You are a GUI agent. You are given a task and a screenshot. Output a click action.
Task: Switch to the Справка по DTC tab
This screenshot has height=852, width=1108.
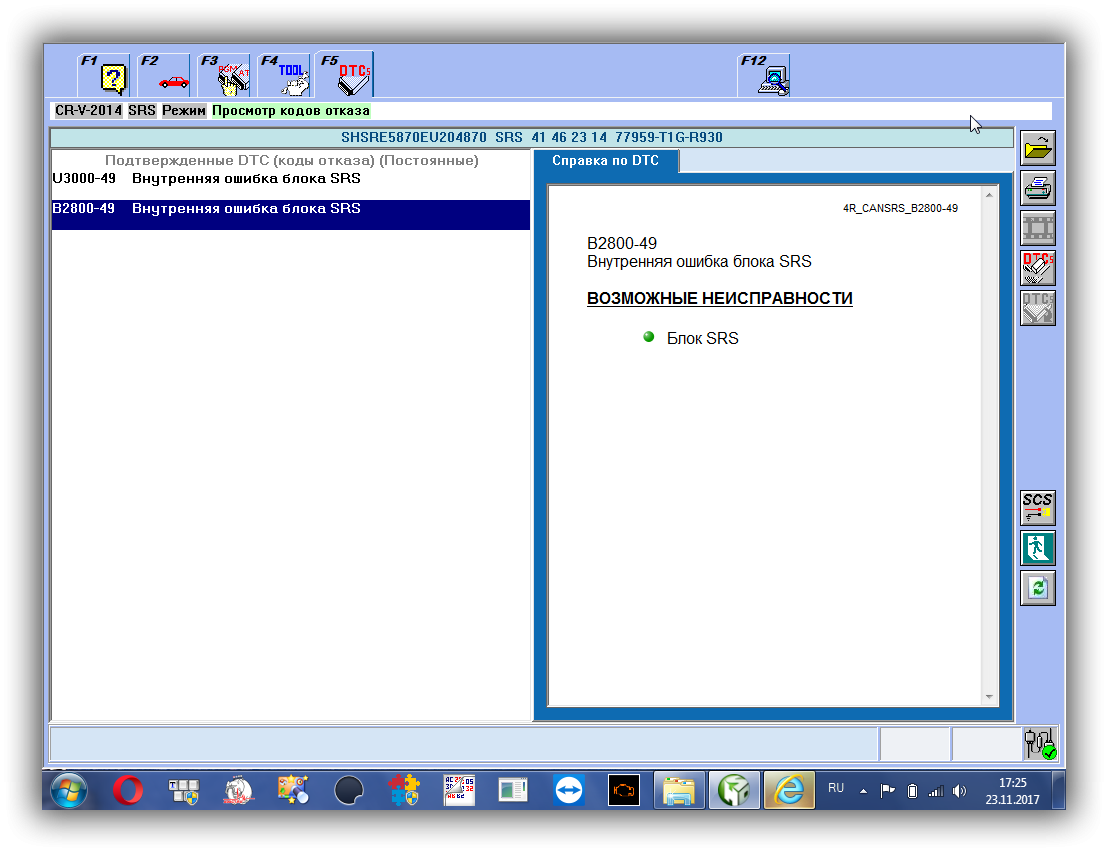coord(606,161)
